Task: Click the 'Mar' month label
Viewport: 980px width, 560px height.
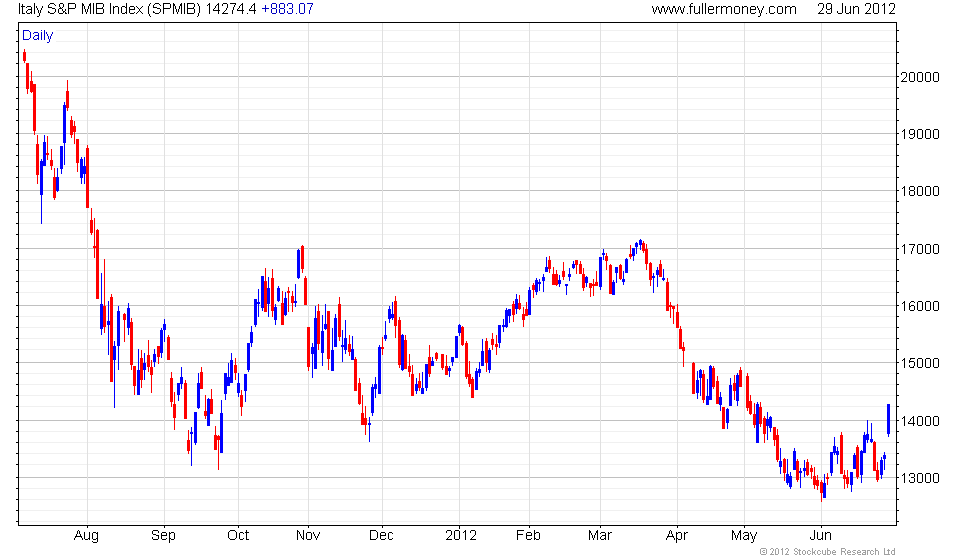Action: [x=600, y=536]
